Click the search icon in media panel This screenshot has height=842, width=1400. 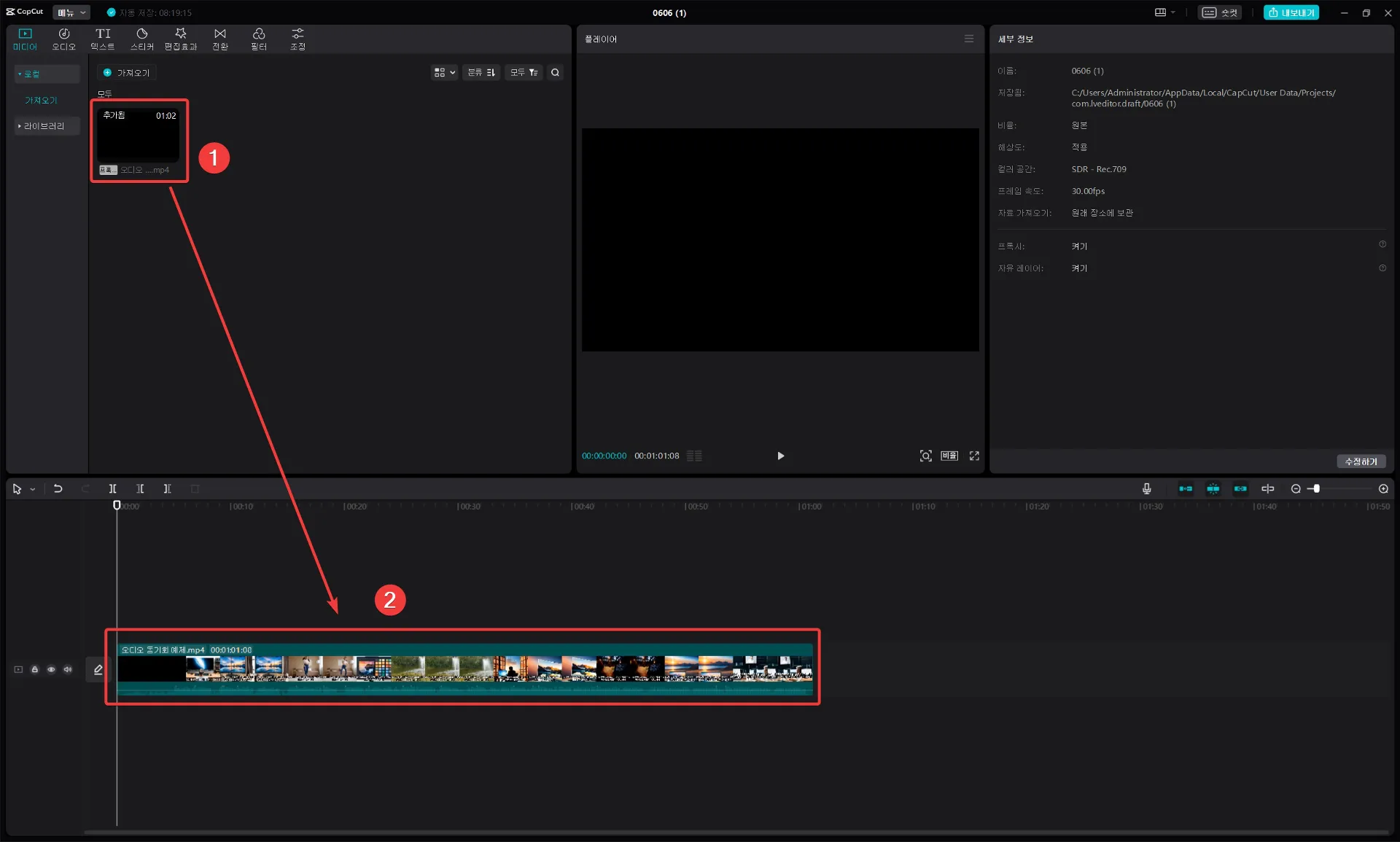(555, 73)
